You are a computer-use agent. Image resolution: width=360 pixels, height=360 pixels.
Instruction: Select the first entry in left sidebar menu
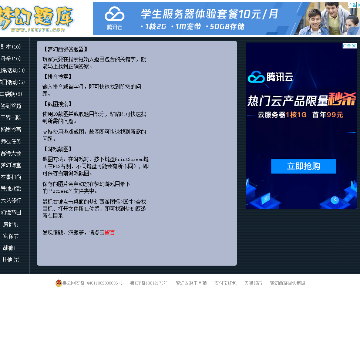[x=11, y=47]
